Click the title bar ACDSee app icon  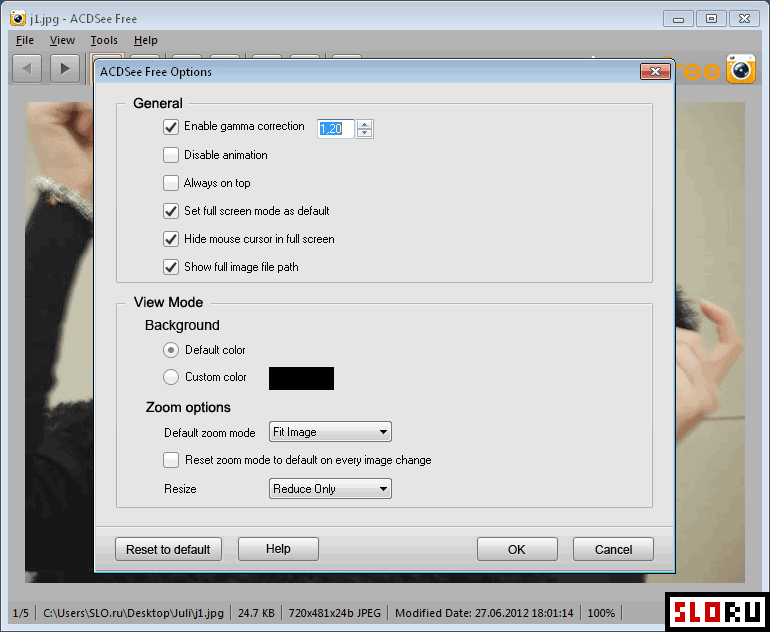click(18, 18)
